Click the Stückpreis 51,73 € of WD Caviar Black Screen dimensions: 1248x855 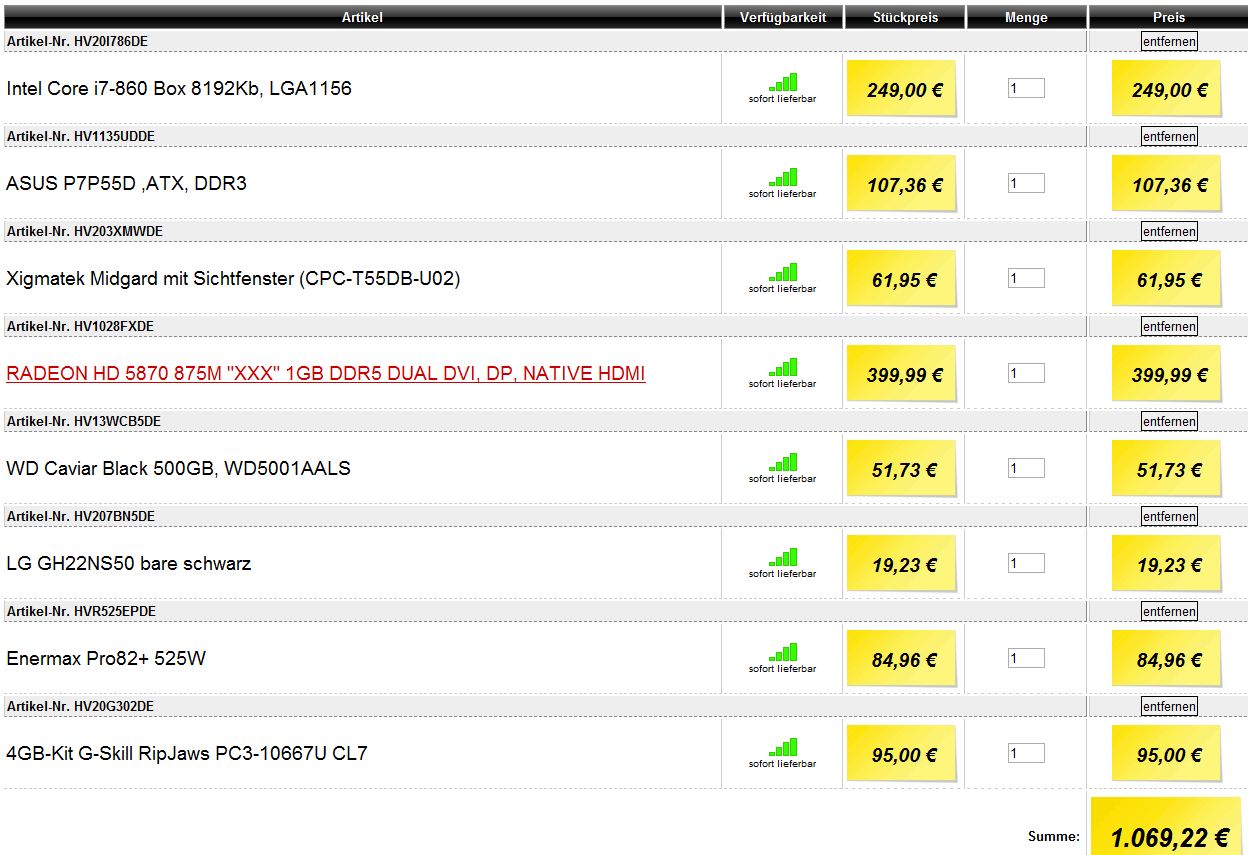904,470
